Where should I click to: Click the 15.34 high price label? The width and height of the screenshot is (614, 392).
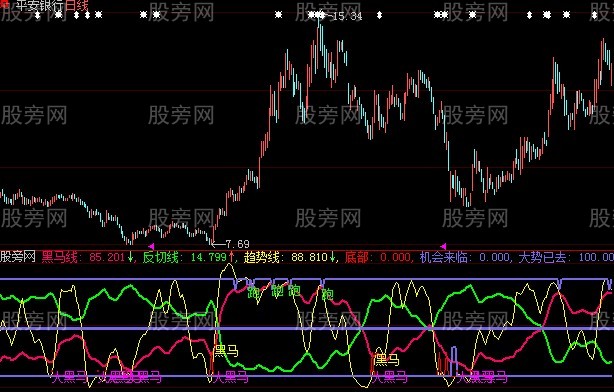pos(347,16)
